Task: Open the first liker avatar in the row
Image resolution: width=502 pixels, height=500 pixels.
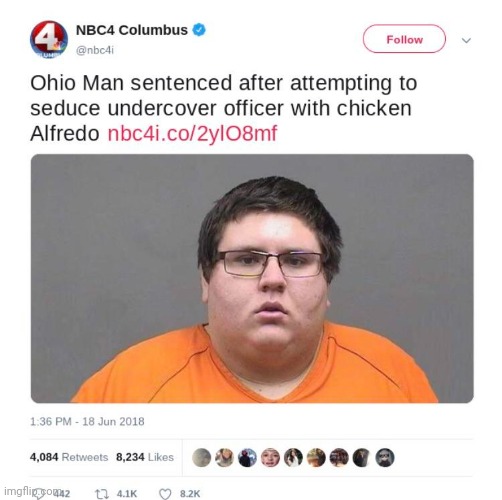Action: point(202,457)
